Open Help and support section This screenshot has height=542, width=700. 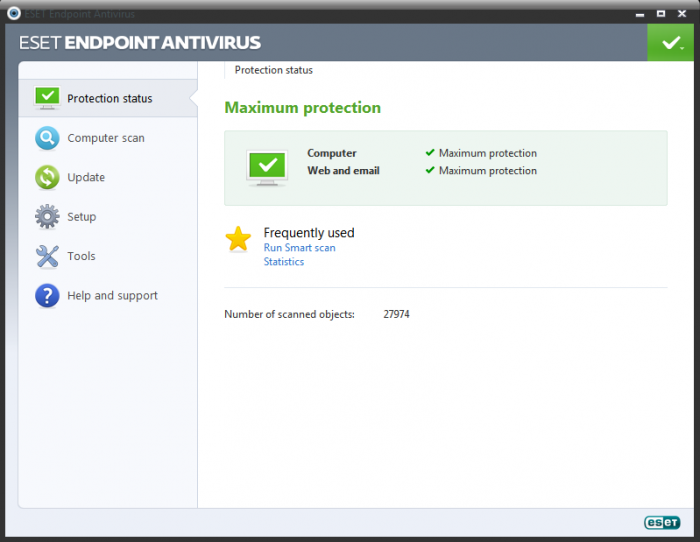[112, 295]
